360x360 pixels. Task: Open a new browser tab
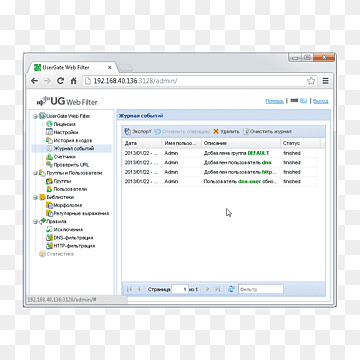coord(125,68)
